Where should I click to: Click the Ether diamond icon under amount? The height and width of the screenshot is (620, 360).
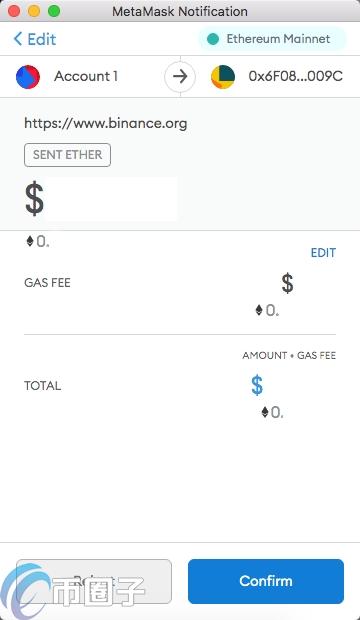pyautogui.click(x=30, y=241)
